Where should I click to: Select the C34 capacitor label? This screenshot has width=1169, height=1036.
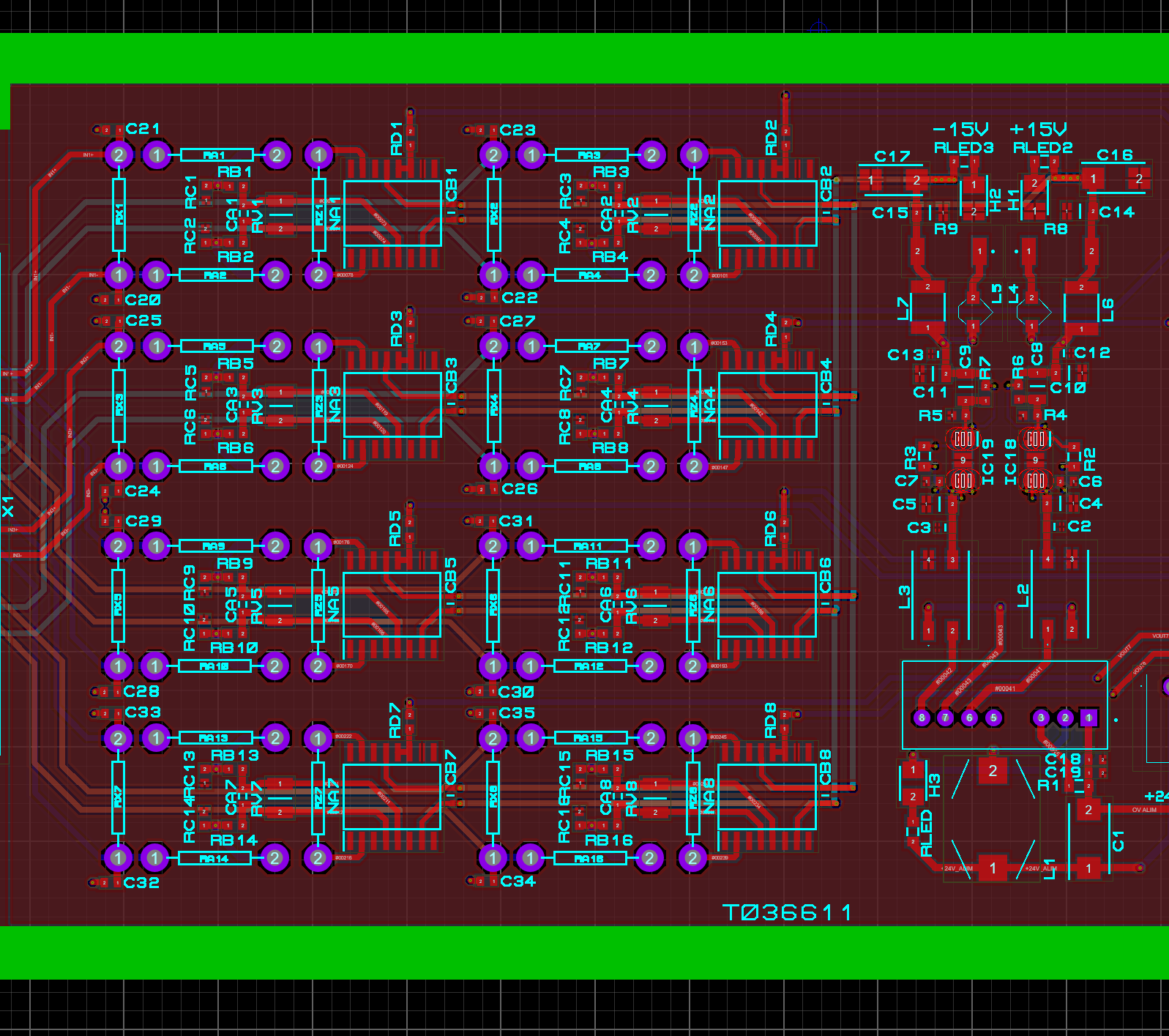tap(518, 882)
